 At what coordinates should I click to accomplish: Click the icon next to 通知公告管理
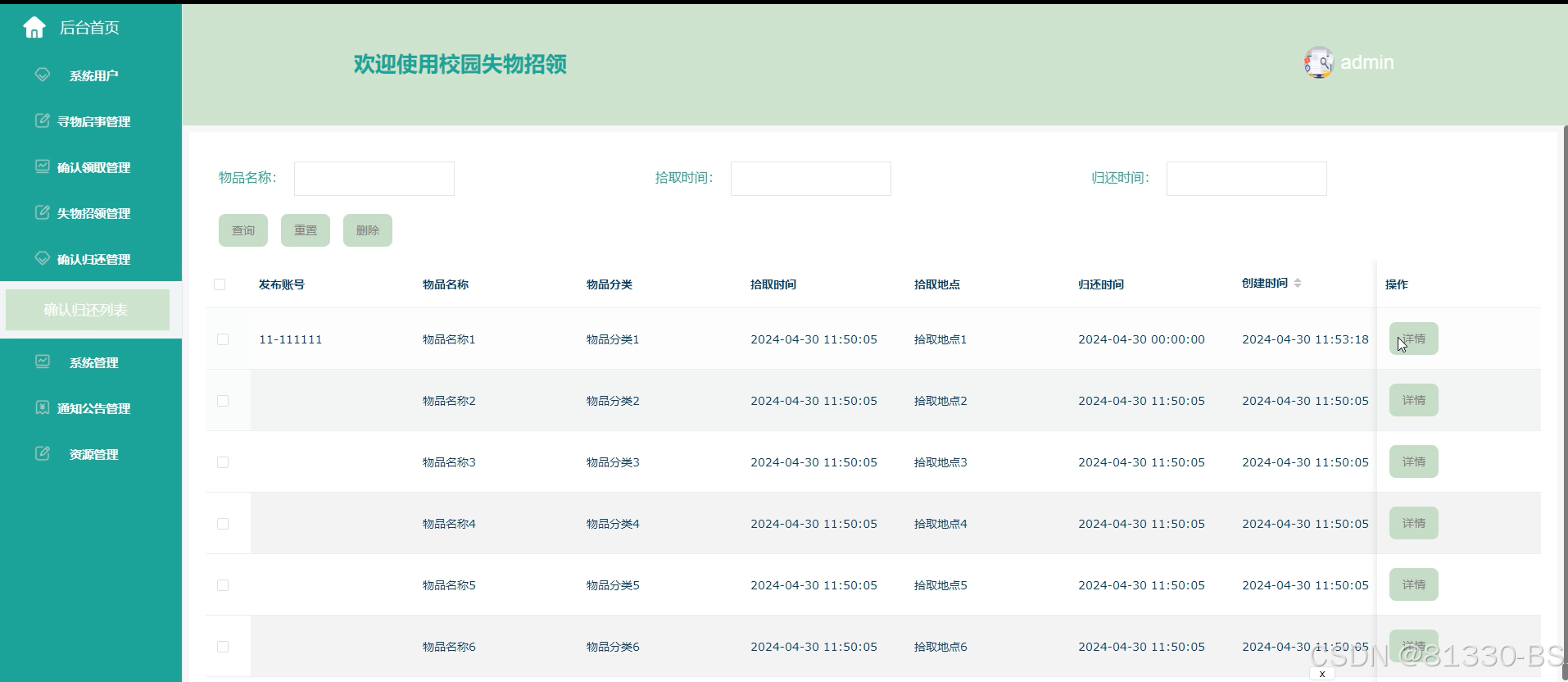point(43,407)
